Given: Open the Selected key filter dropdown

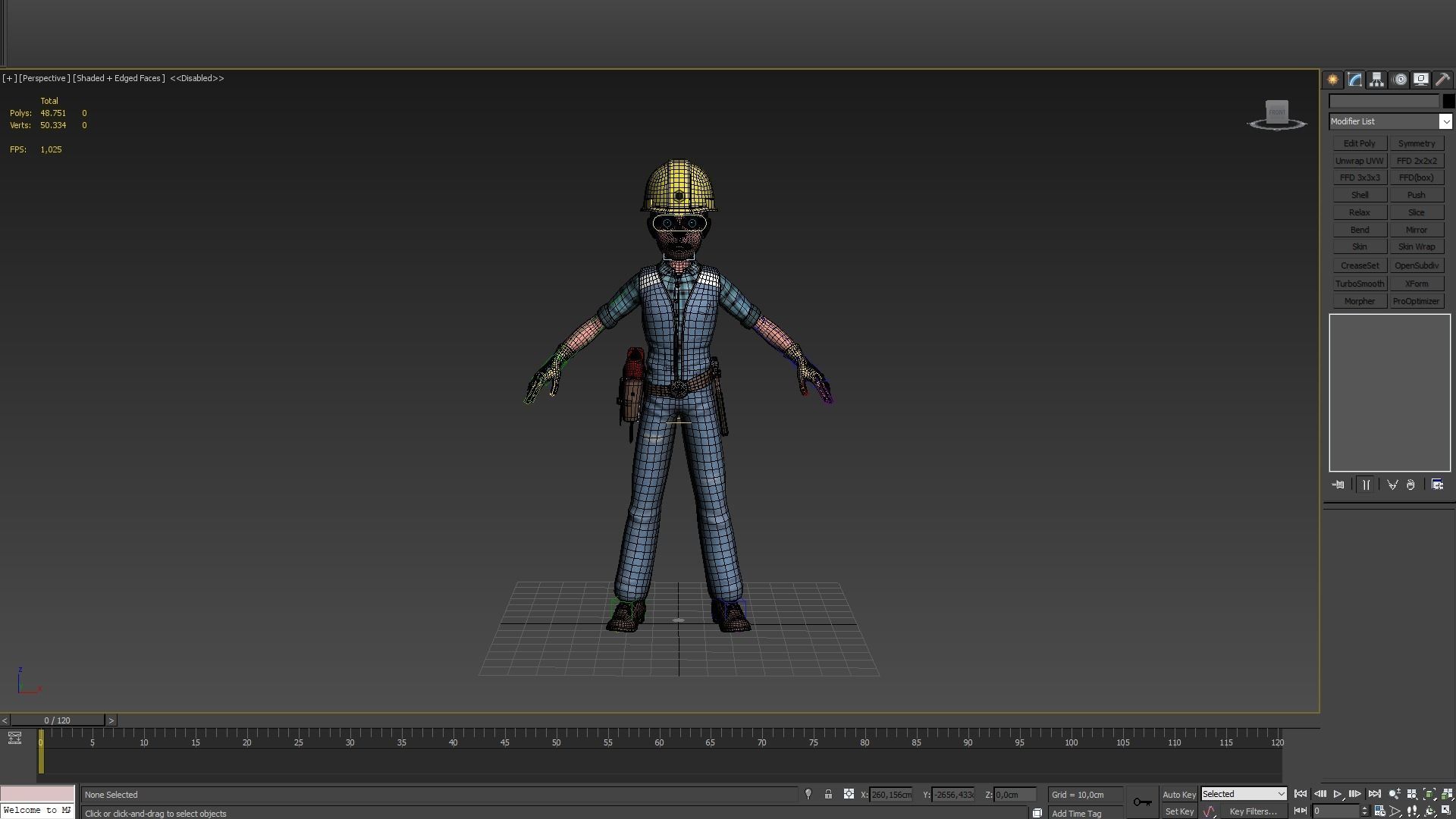Looking at the screenshot, I should pos(1244,794).
